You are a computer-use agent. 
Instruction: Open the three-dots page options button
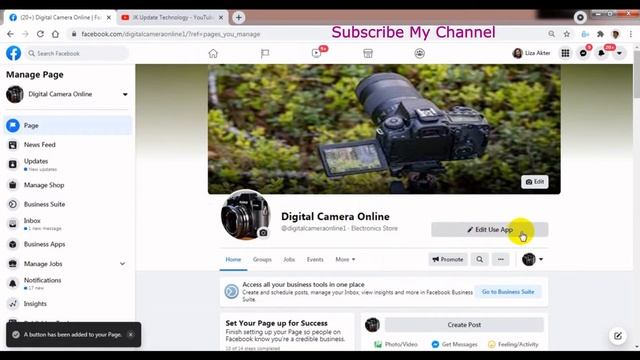501,259
